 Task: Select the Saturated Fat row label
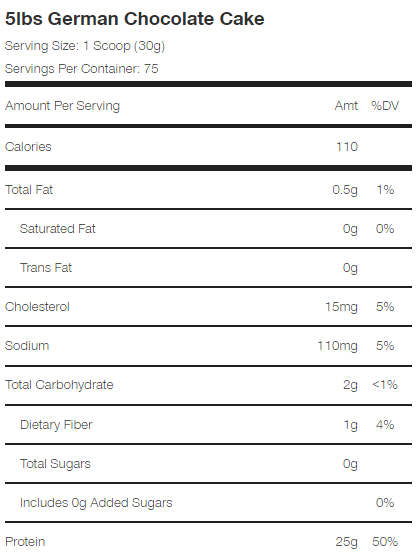[x=58, y=229]
